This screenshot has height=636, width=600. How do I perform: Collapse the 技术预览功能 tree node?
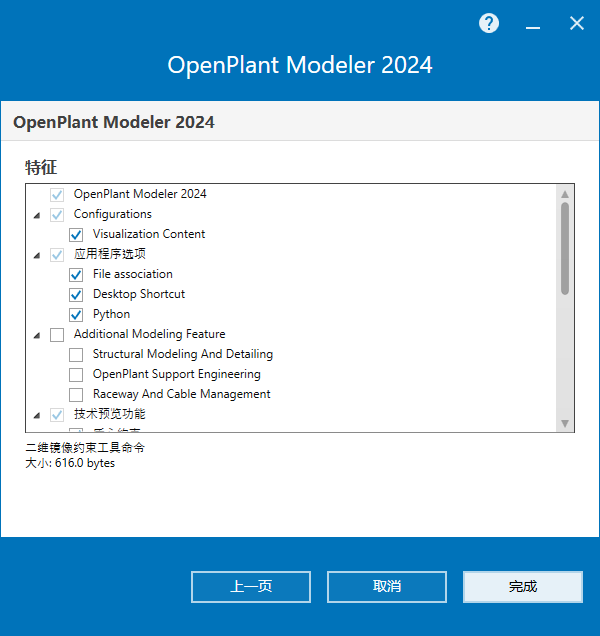(x=37, y=415)
